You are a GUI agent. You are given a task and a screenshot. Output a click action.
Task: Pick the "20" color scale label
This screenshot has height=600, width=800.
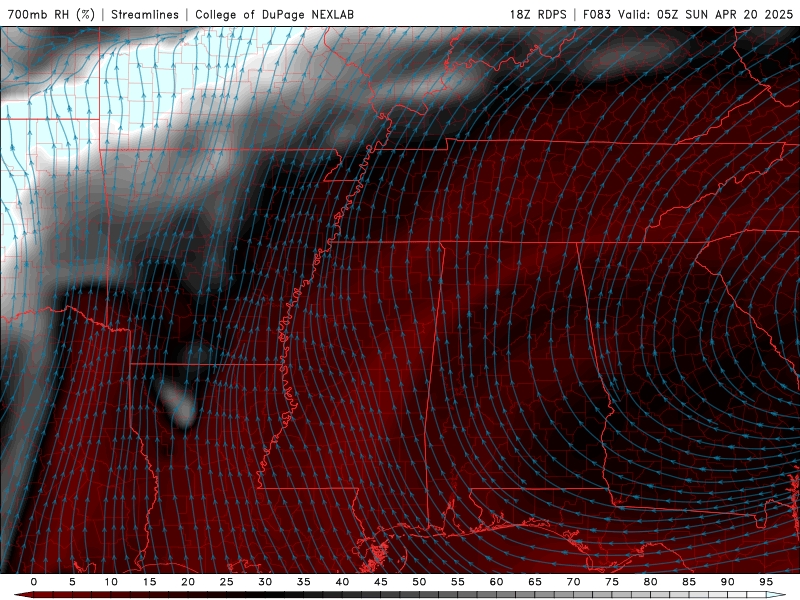click(x=188, y=582)
